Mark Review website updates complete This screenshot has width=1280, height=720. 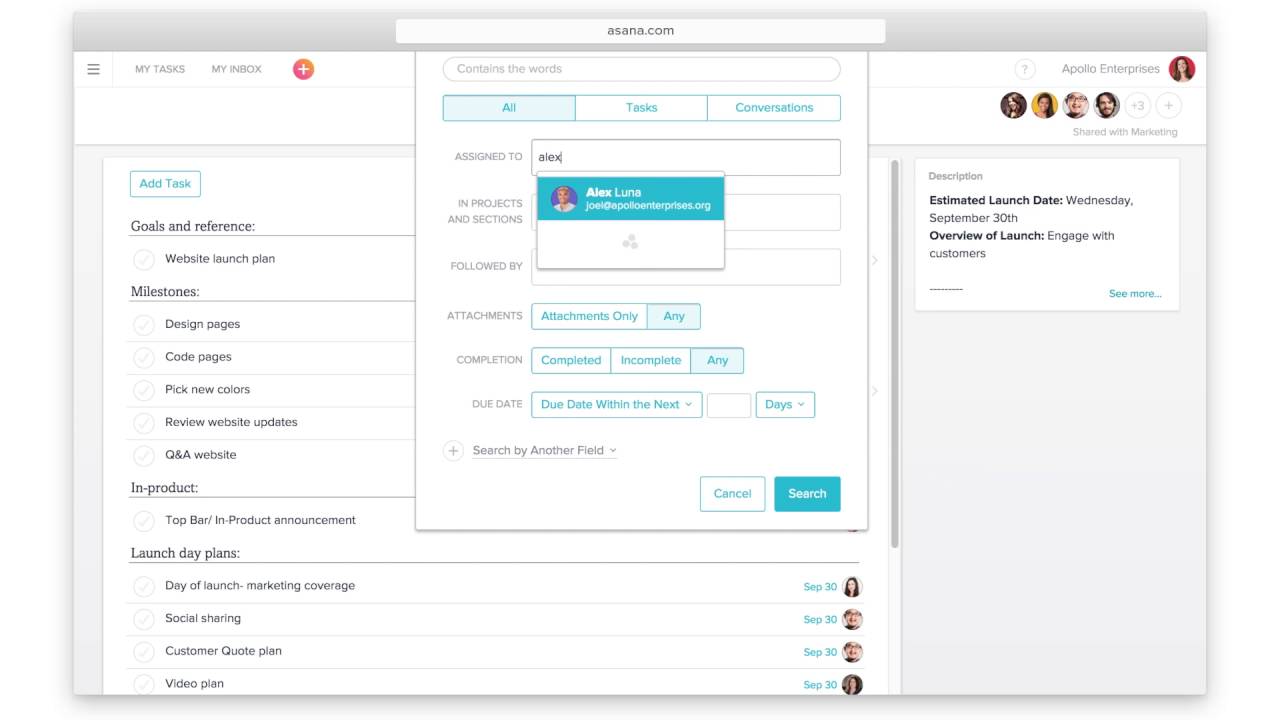[x=144, y=423]
